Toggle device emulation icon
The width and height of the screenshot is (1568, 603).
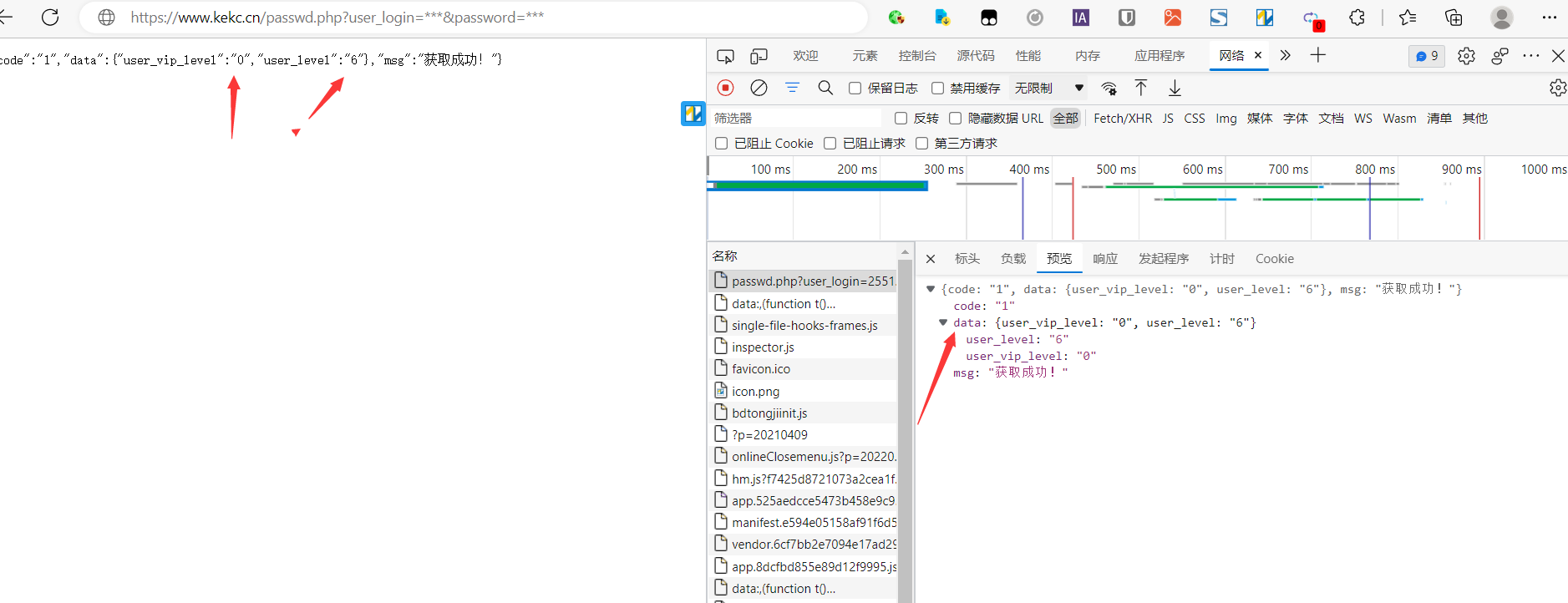point(759,56)
